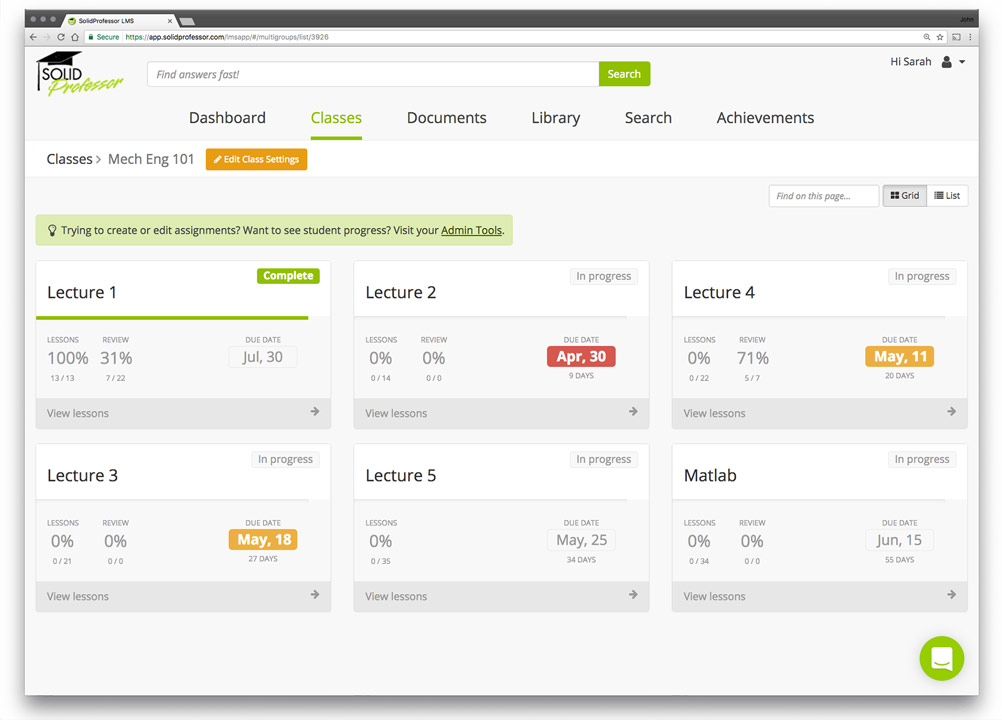Screen dimensions: 1002x720
Task: Go to the Achievements tab
Action: pos(765,118)
